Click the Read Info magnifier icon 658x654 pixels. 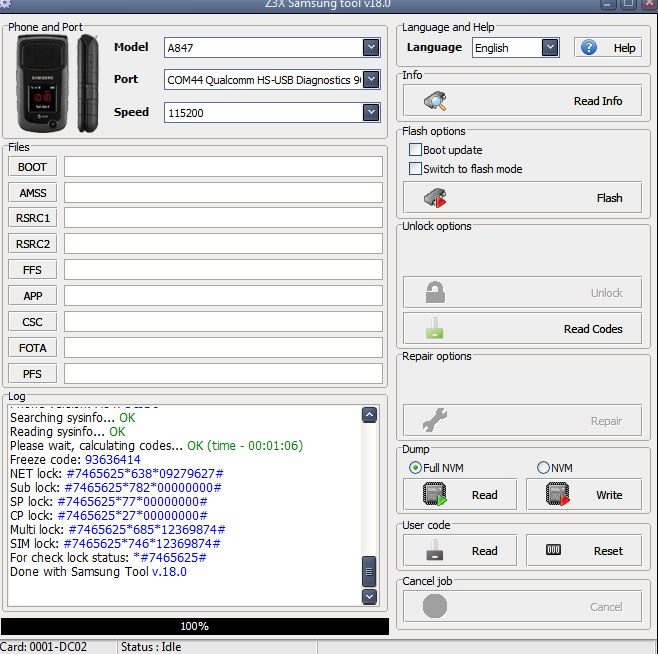(435, 101)
